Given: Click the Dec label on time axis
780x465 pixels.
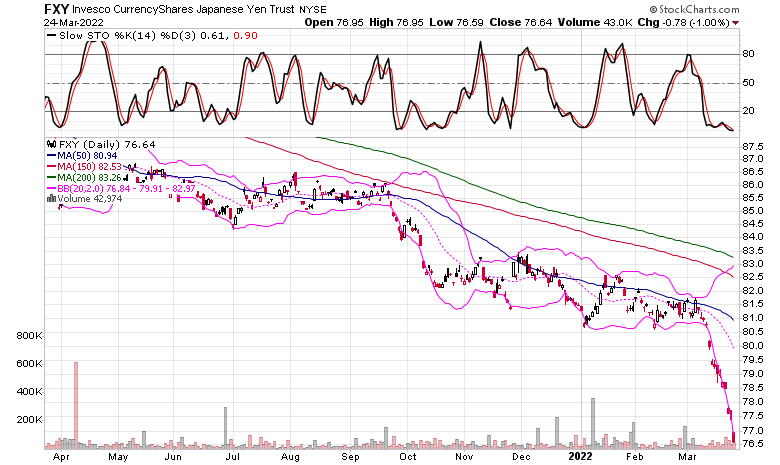Looking at the screenshot, I should point(521,457).
